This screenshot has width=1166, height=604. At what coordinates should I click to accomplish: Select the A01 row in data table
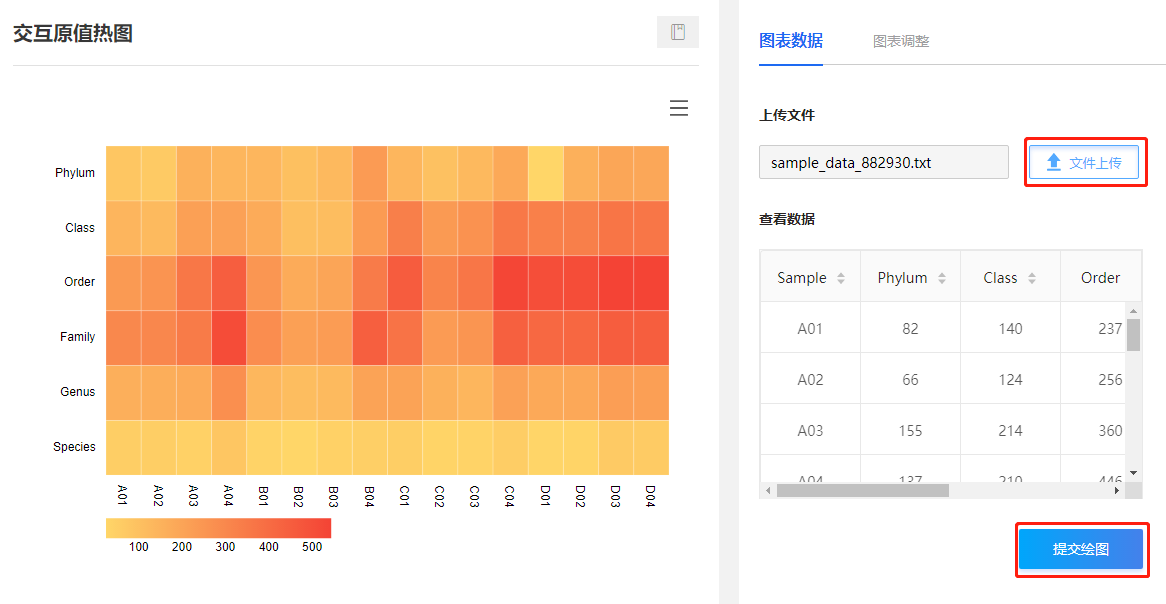tap(810, 328)
